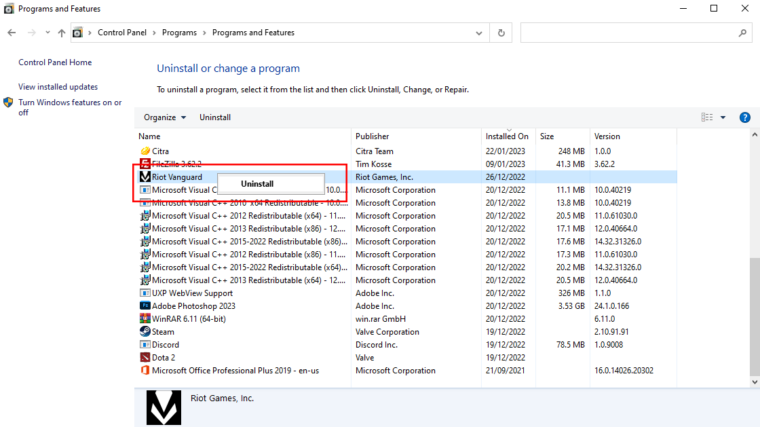
Task: Select the Dota 2 icon
Action: tap(145, 357)
